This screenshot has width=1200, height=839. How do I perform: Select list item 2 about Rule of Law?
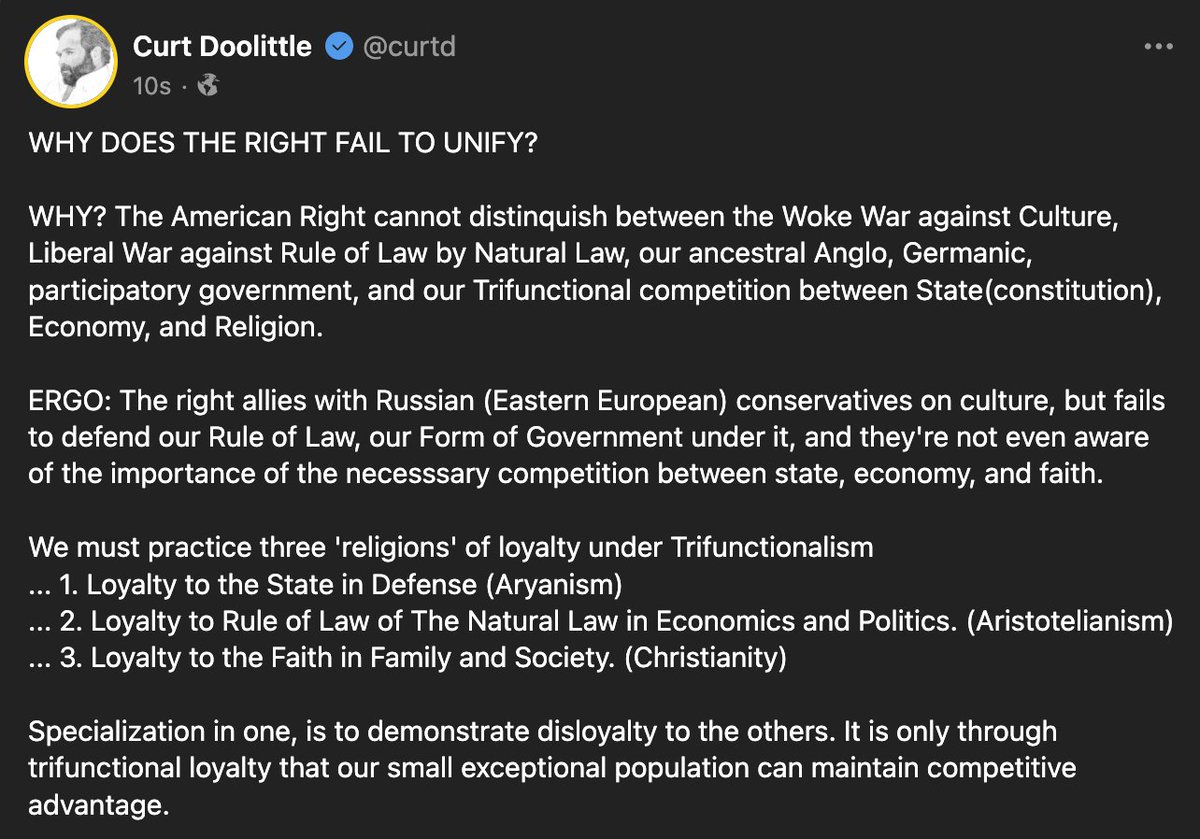pos(600,621)
